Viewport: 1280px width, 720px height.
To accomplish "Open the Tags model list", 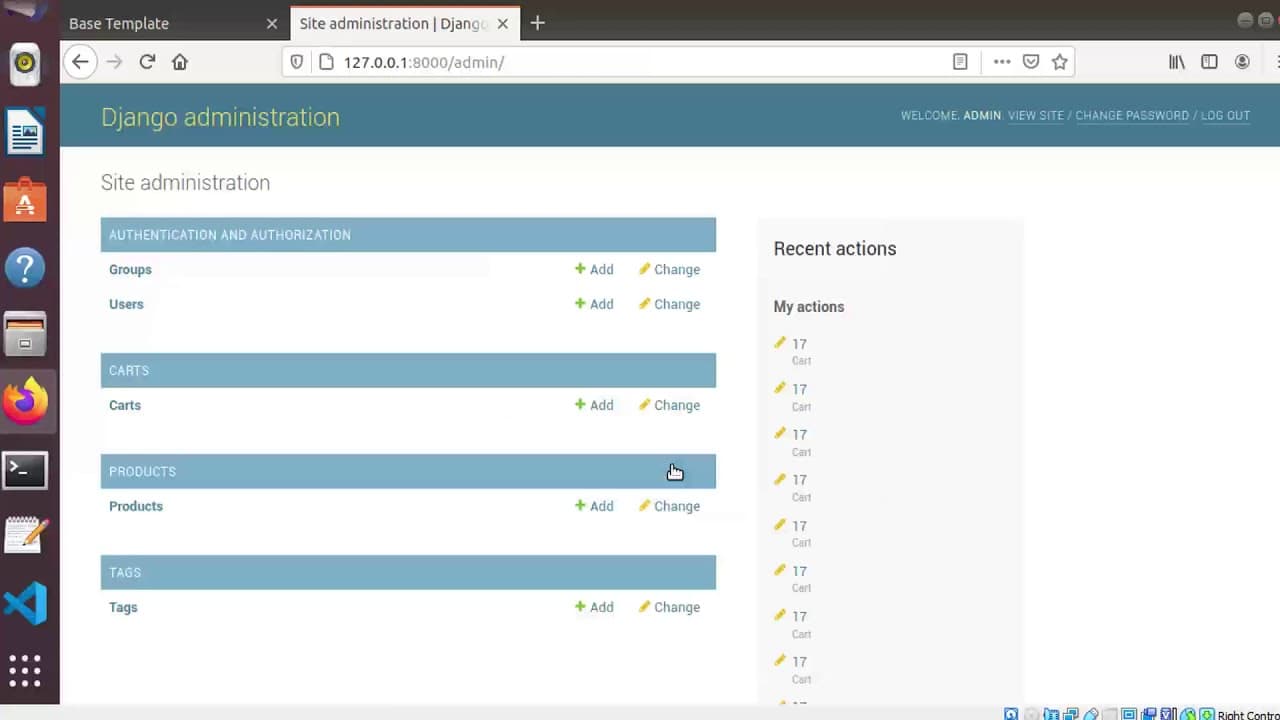I will pos(123,607).
